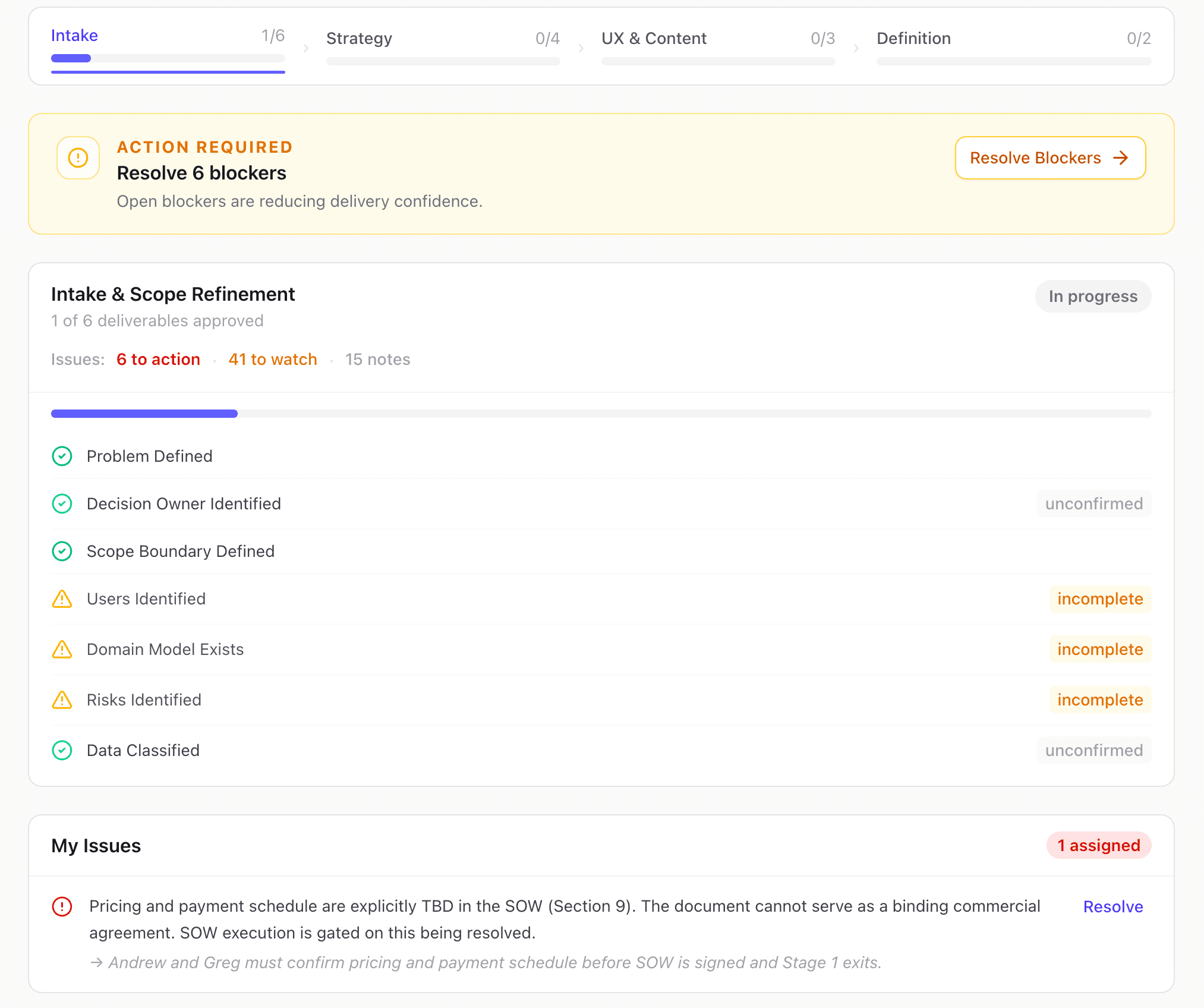The height and width of the screenshot is (1008, 1204).
Task: Click the Resolve link for pricing issue
Action: click(1112, 907)
